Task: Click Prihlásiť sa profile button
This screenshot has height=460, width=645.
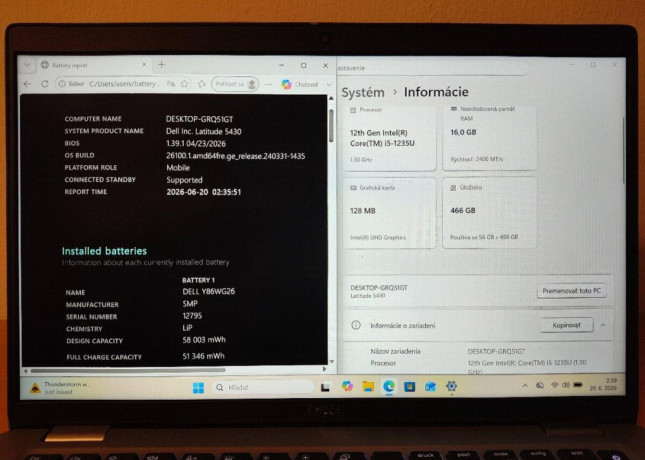Action: tap(235, 84)
